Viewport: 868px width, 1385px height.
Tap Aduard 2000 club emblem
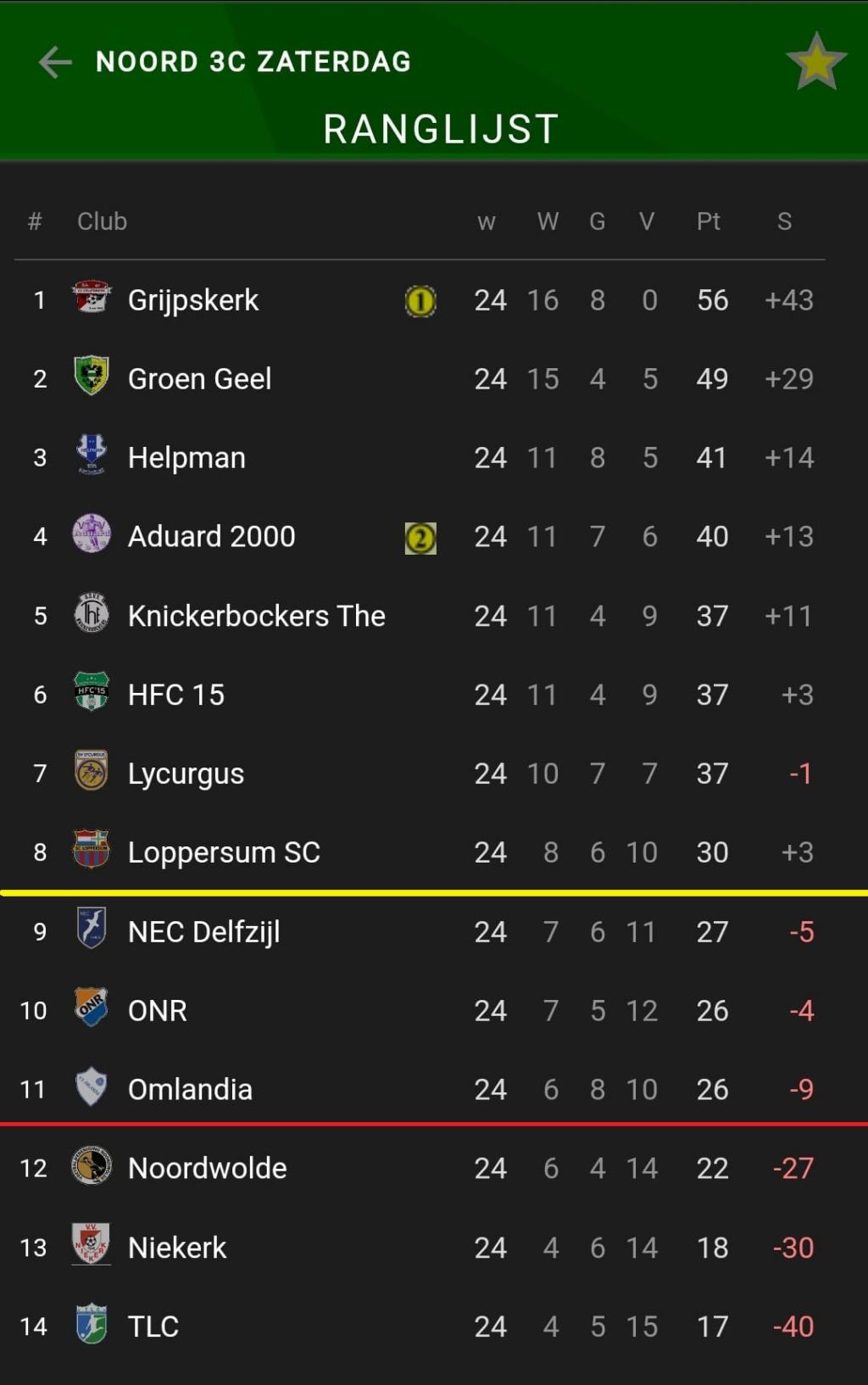[x=92, y=534]
